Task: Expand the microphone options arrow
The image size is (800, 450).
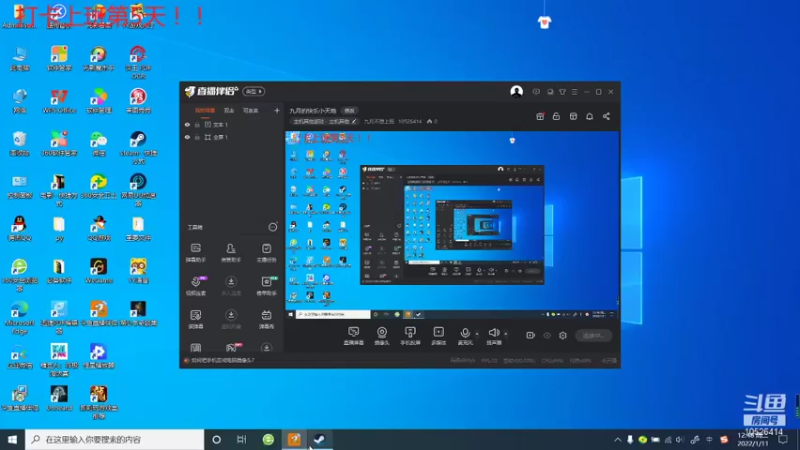Action: pos(477,334)
